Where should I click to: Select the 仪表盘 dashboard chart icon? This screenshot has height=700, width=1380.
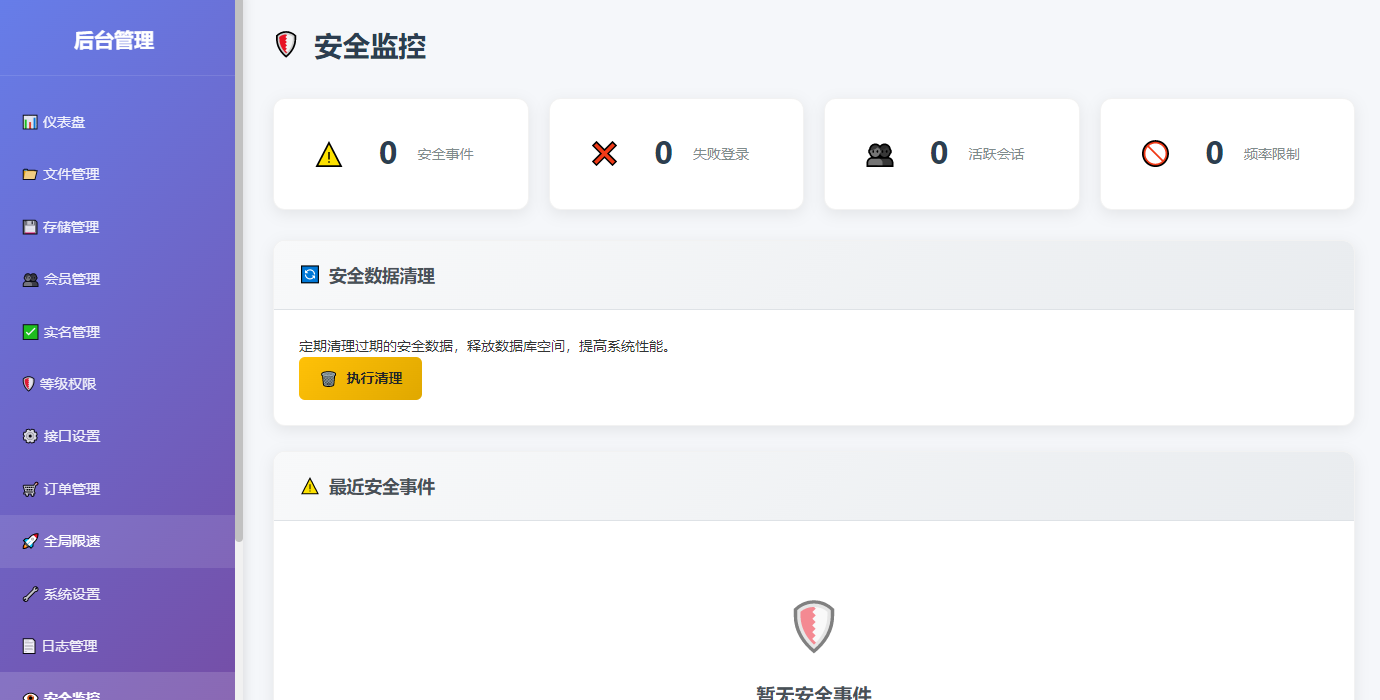pyautogui.click(x=30, y=122)
